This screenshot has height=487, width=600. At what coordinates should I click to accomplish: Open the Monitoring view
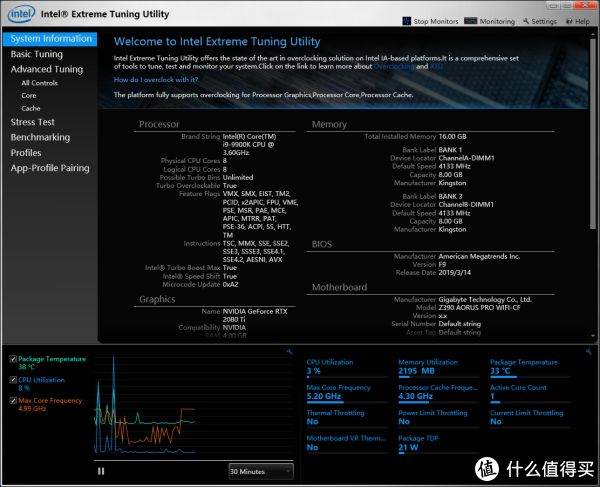click(x=489, y=21)
